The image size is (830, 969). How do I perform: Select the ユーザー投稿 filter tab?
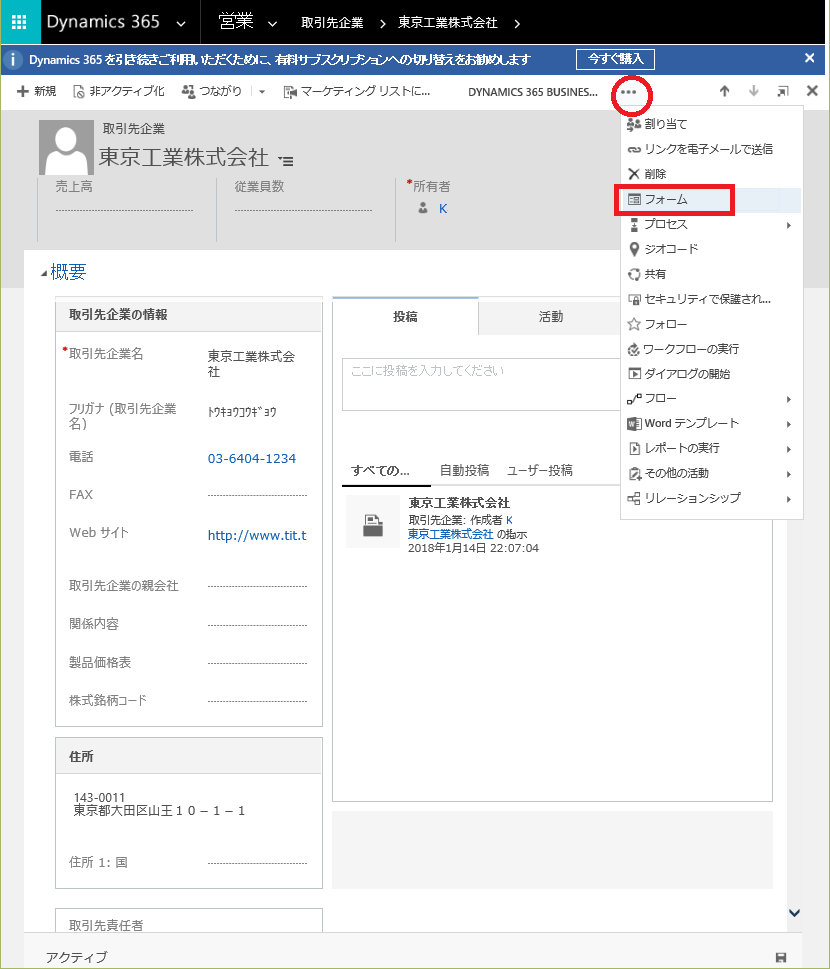pyautogui.click(x=540, y=471)
